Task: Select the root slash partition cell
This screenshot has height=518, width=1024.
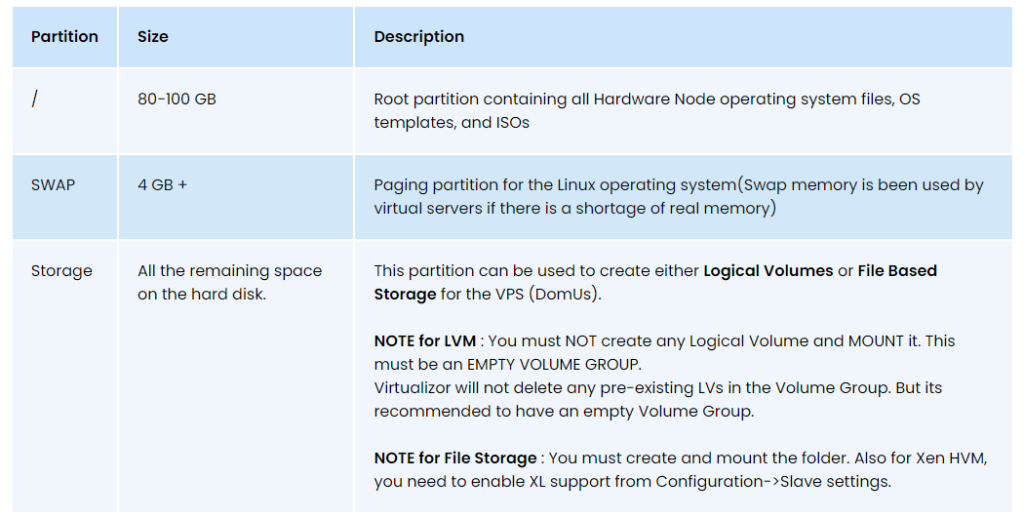Action: point(65,111)
